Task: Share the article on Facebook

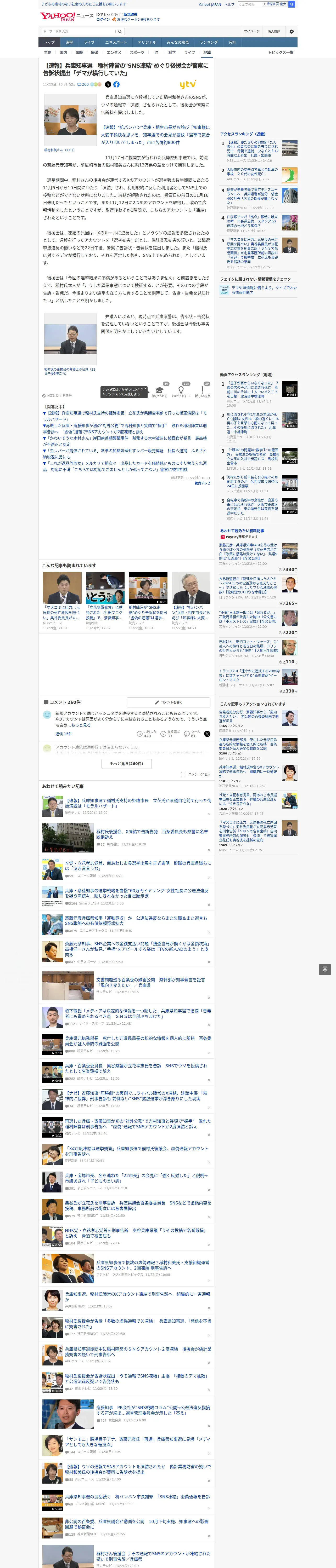Action: point(116,85)
